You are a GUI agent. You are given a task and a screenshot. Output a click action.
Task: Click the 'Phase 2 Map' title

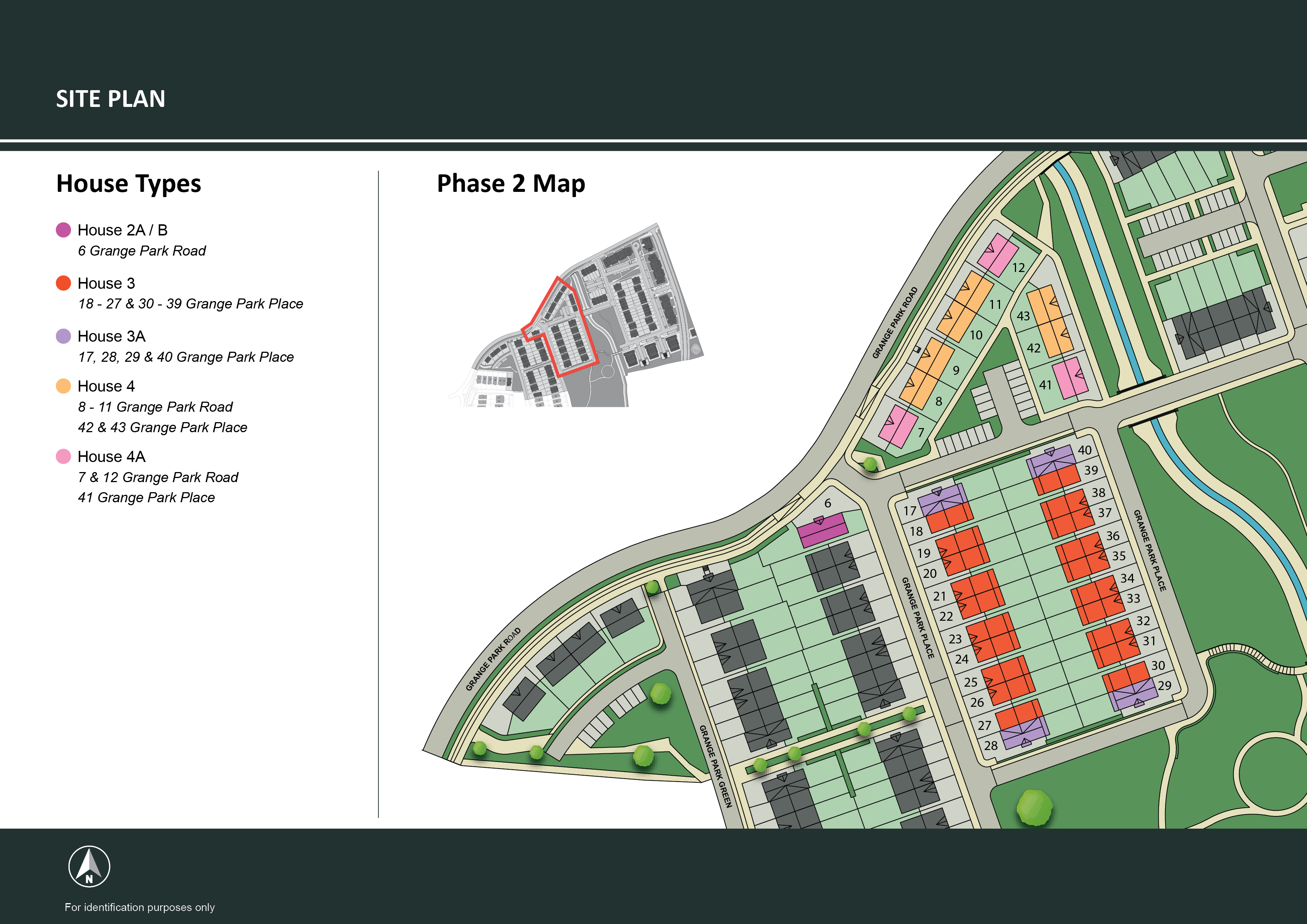pyautogui.click(x=511, y=184)
